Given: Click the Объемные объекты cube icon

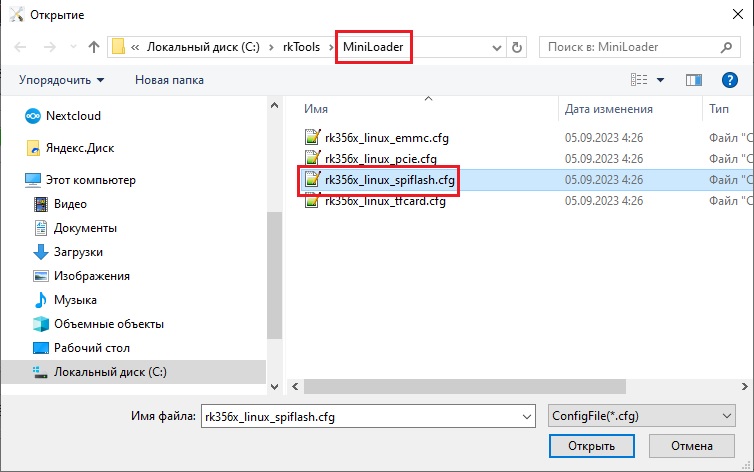Looking at the screenshot, I should click(41, 324).
